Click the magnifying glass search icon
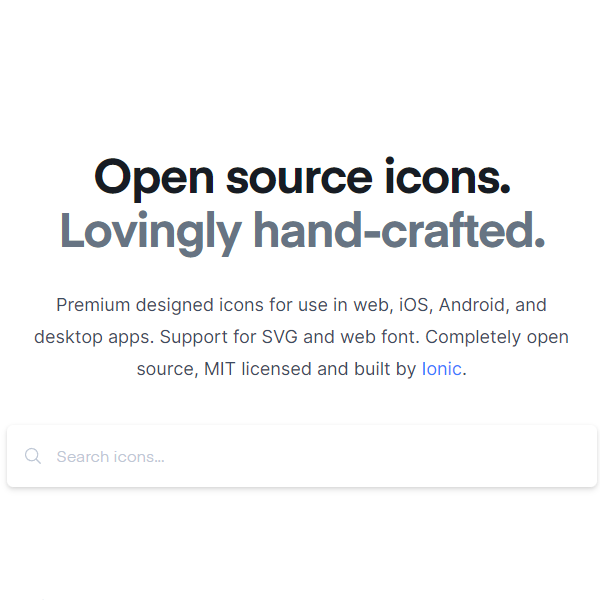The image size is (600, 600). 33,456
